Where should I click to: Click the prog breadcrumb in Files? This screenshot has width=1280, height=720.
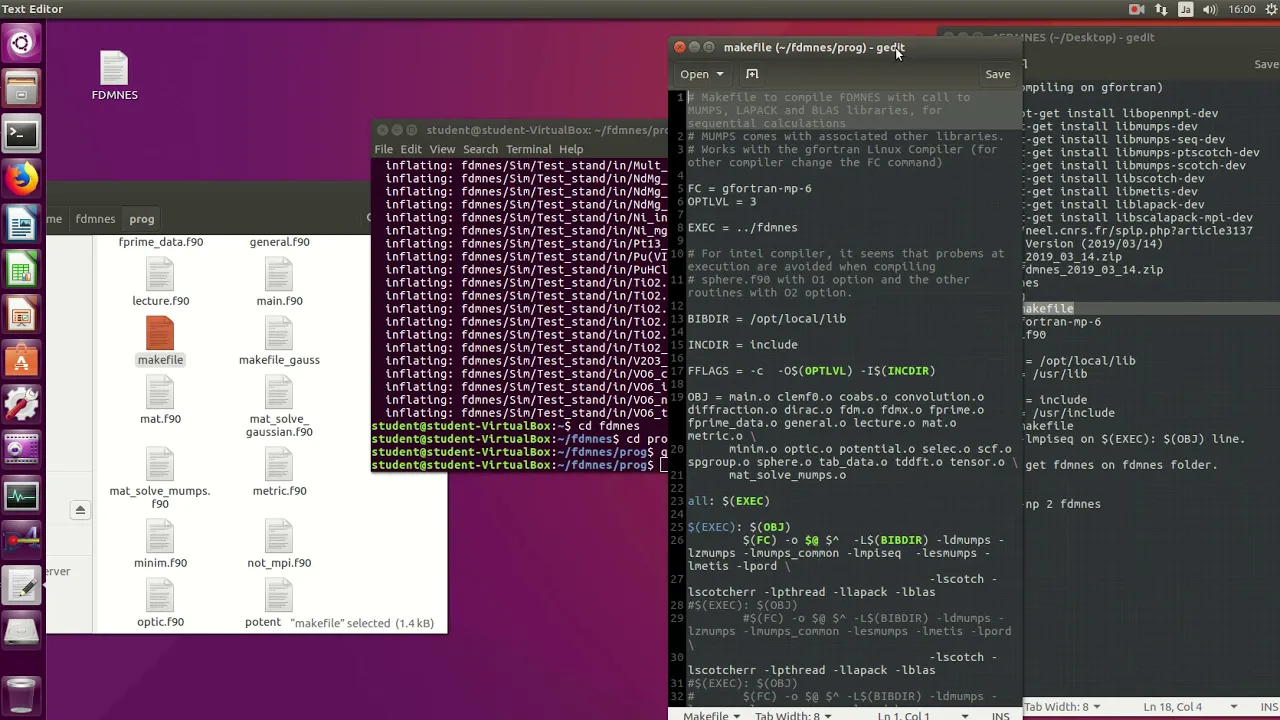tap(142, 219)
